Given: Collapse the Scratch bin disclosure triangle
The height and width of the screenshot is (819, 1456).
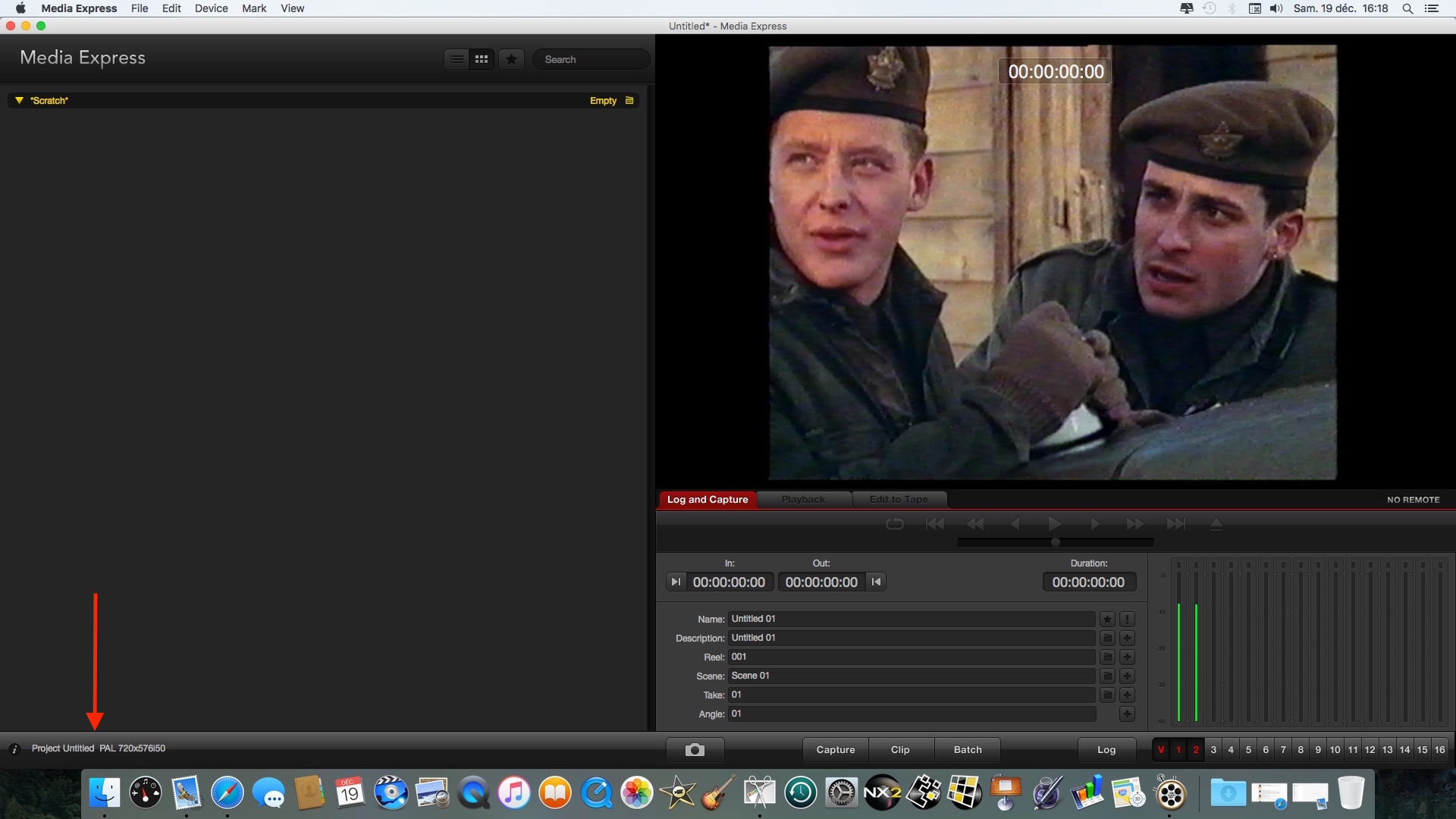Looking at the screenshot, I should click(x=19, y=100).
